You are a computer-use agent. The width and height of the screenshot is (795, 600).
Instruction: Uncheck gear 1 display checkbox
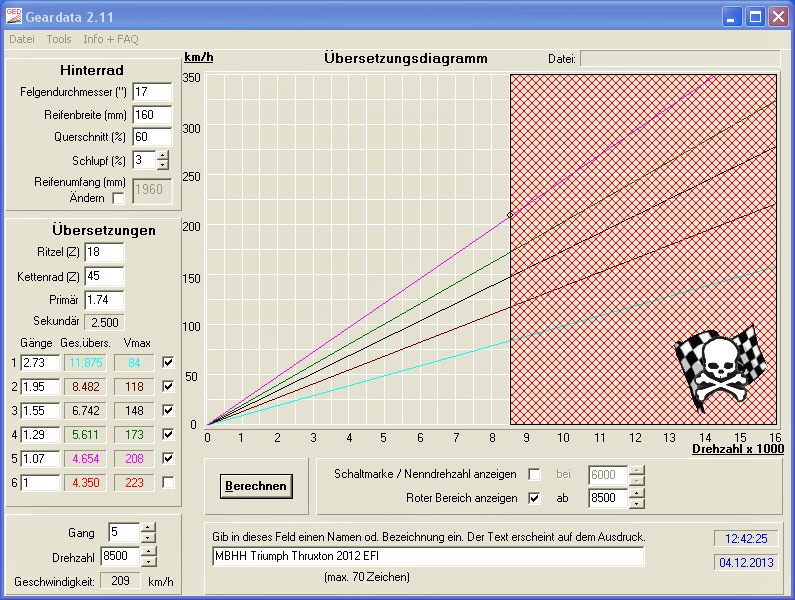pos(168,362)
